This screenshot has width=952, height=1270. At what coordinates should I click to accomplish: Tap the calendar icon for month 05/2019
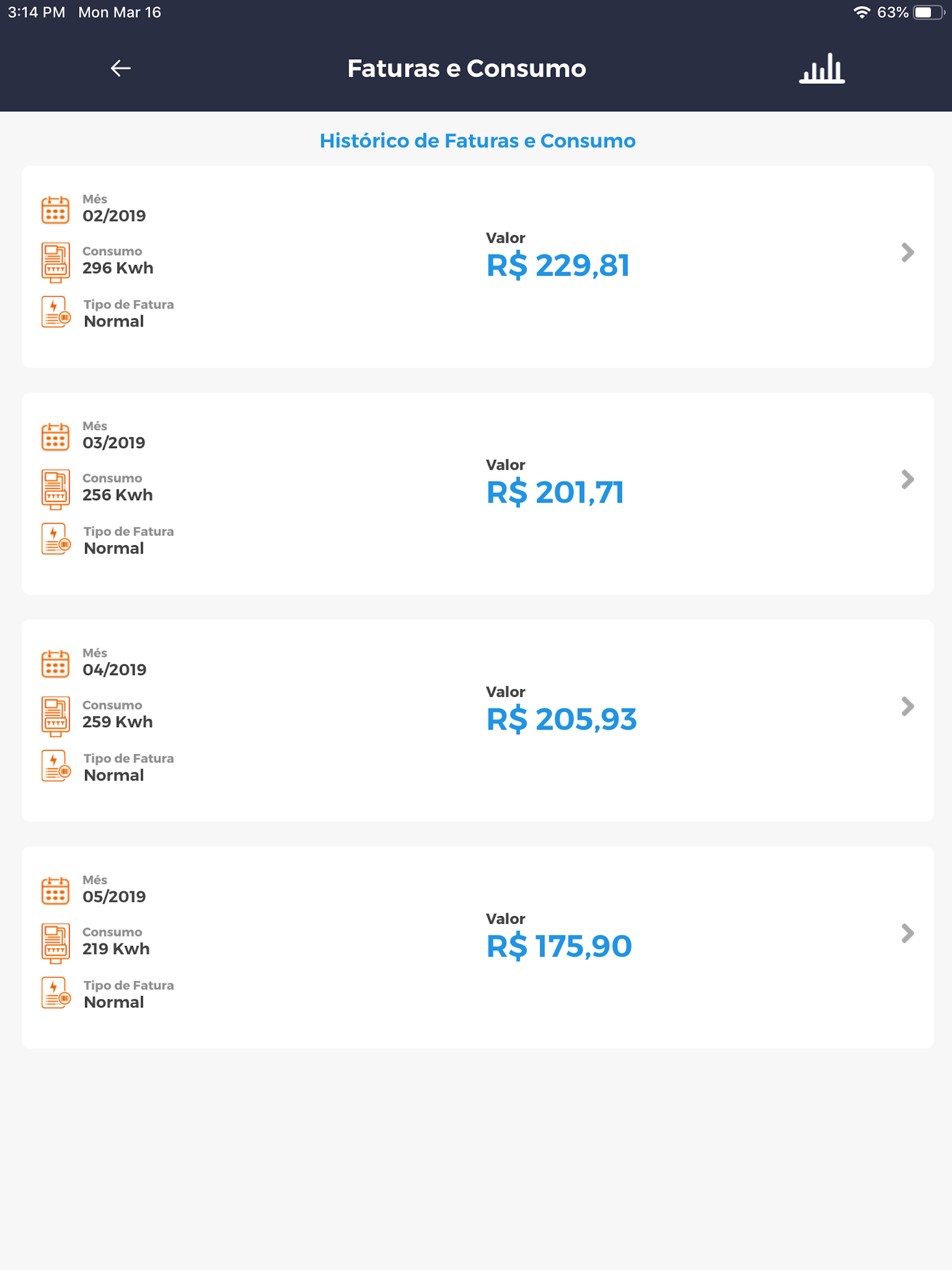click(x=56, y=891)
